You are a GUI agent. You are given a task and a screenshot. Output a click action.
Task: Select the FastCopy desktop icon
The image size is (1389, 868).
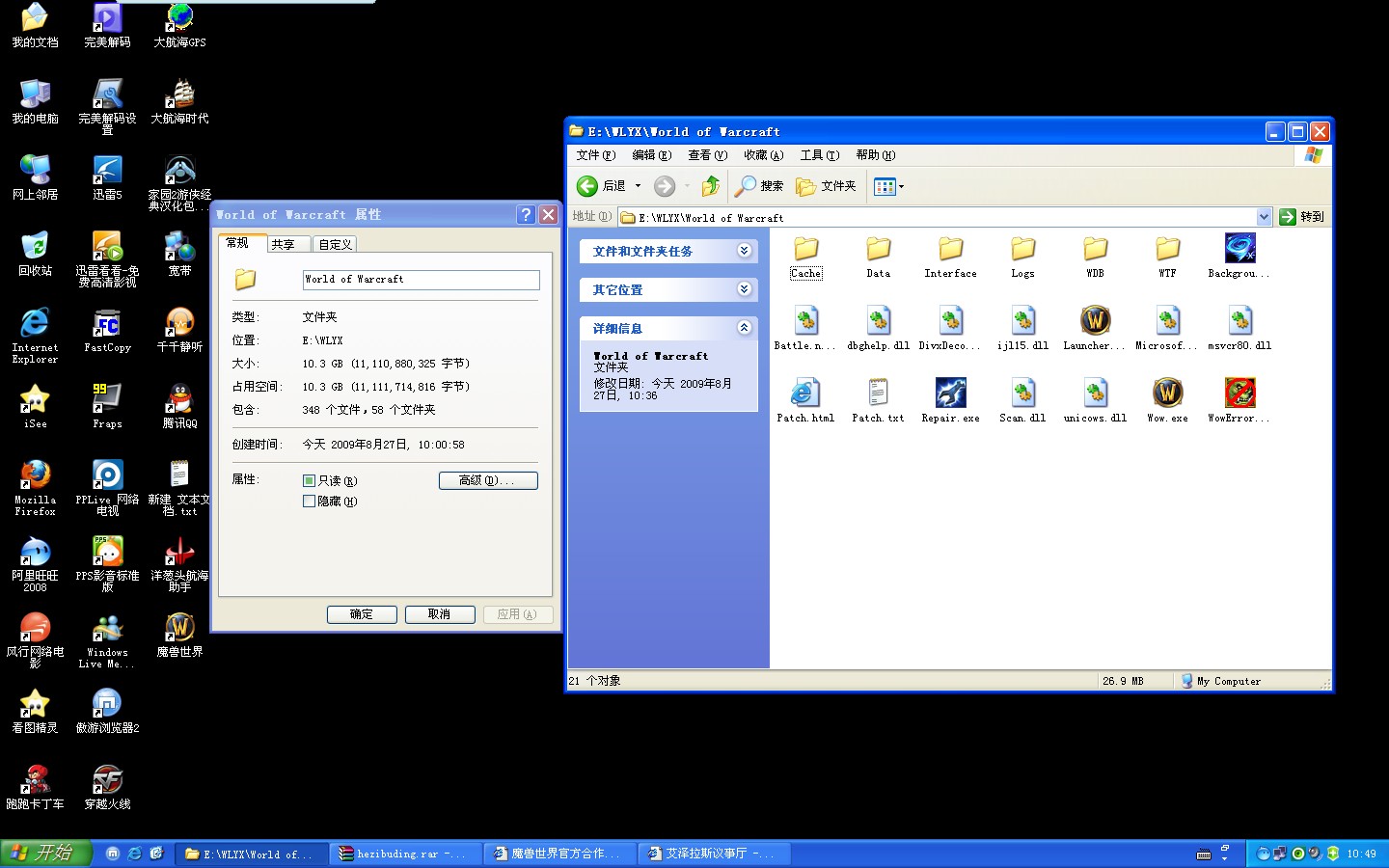coord(107,330)
